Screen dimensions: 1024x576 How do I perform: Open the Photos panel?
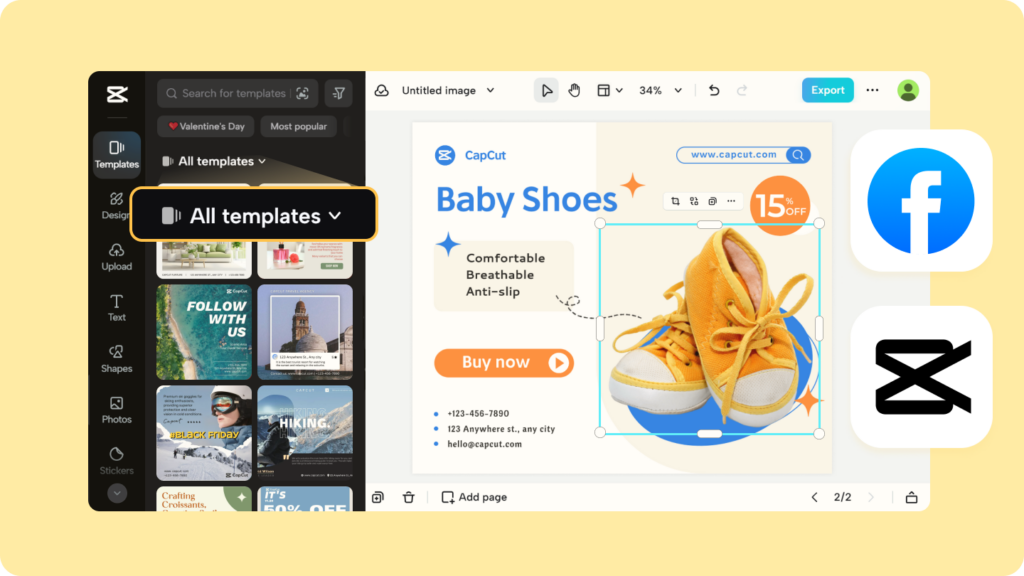(x=117, y=409)
